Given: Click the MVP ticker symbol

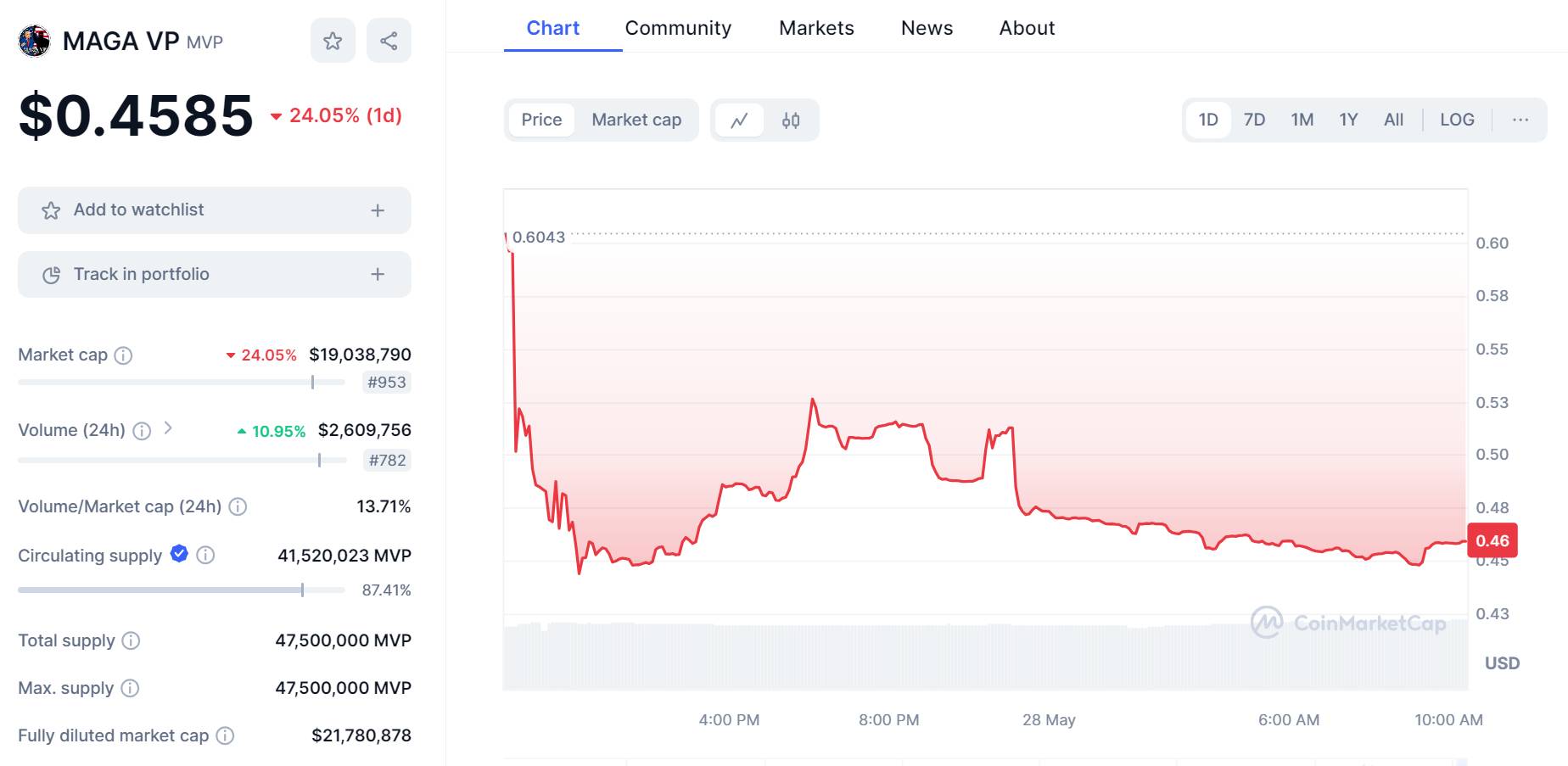Looking at the screenshot, I should pos(204,42).
